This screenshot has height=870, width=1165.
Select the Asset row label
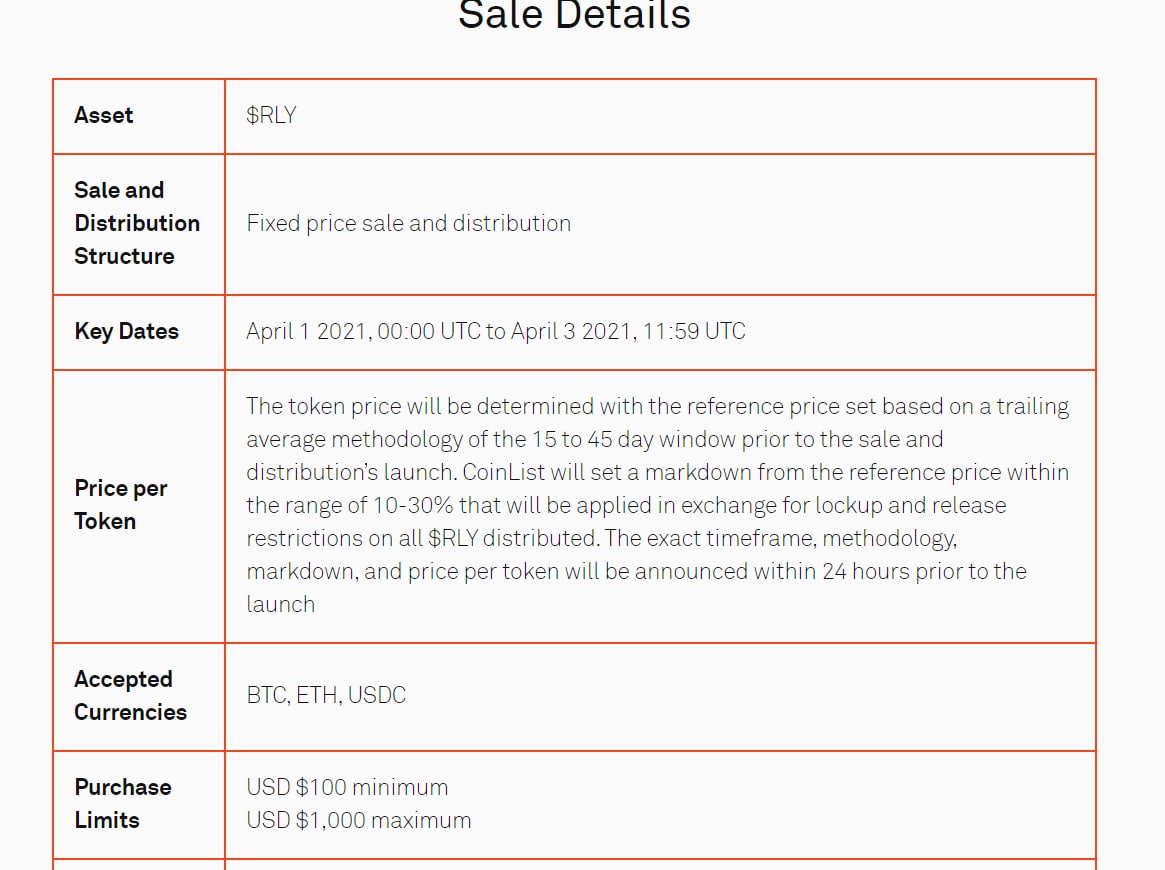[x=103, y=115]
